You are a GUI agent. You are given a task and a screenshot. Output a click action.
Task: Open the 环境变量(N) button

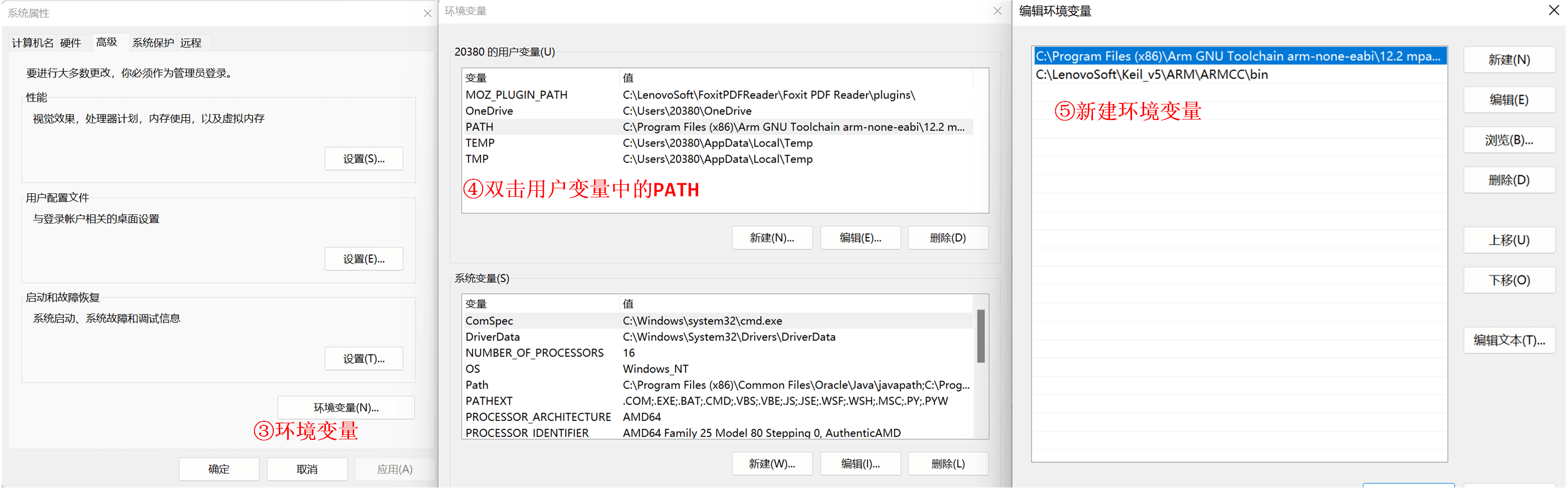click(x=346, y=408)
